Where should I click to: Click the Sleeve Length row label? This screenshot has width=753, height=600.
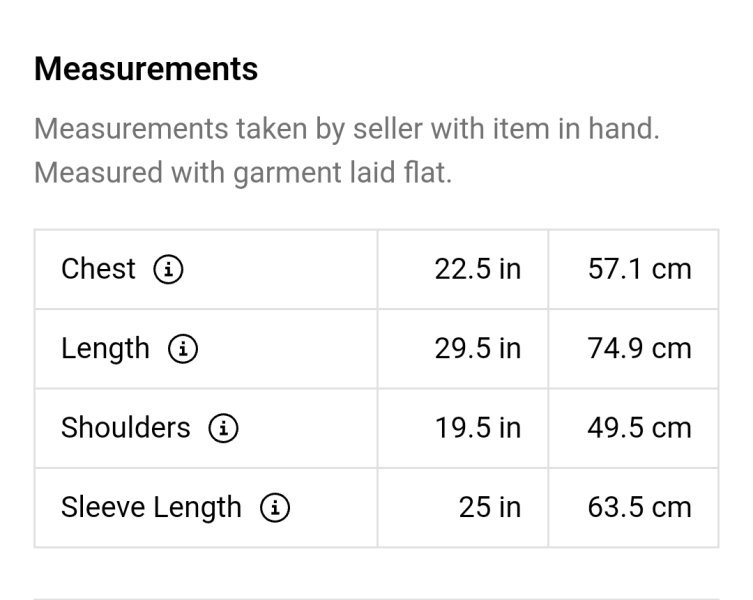(x=151, y=508)
